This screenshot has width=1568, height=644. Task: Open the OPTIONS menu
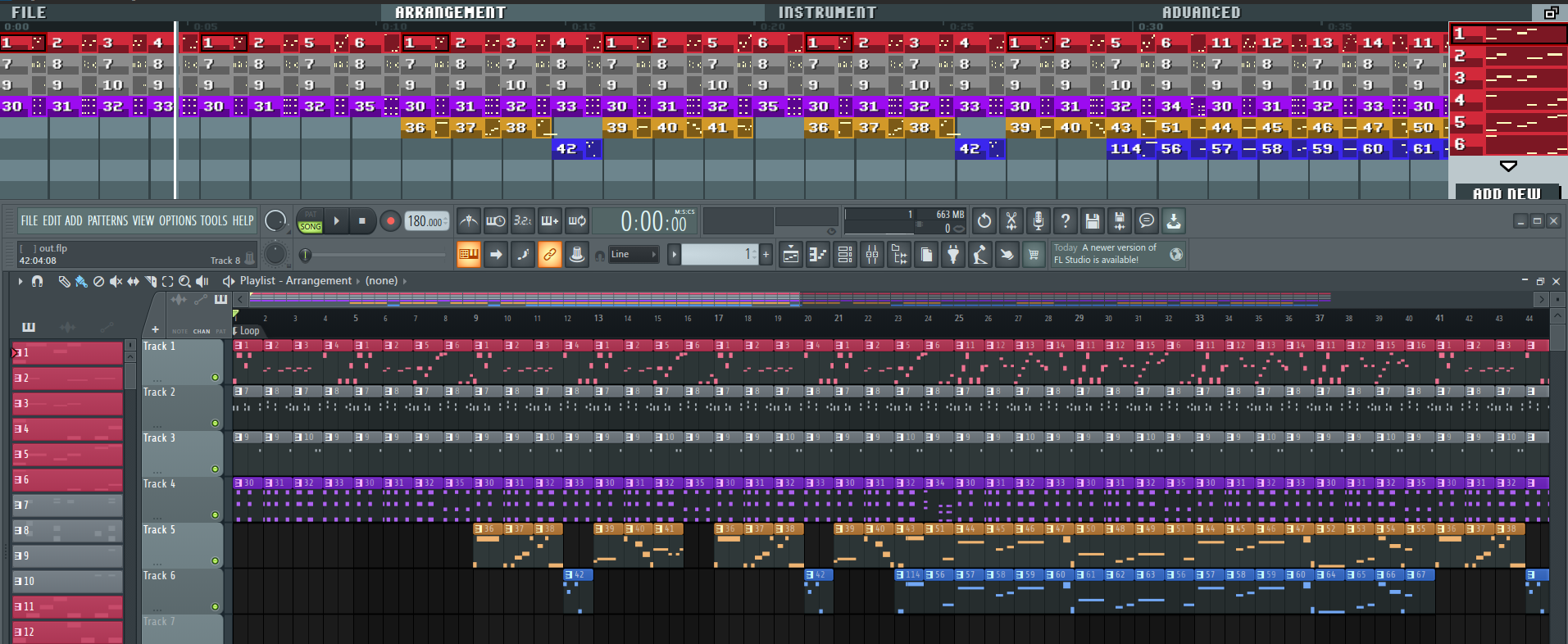coord(178,220)
